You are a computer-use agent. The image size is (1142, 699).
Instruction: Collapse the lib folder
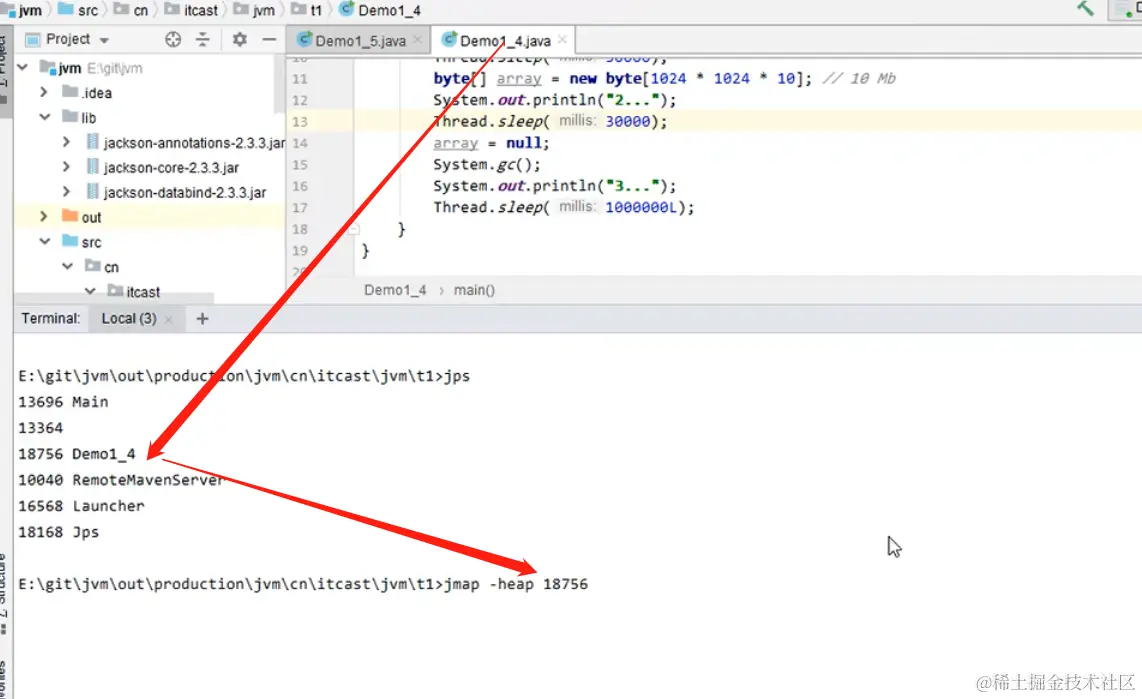(x=44, y=116)
